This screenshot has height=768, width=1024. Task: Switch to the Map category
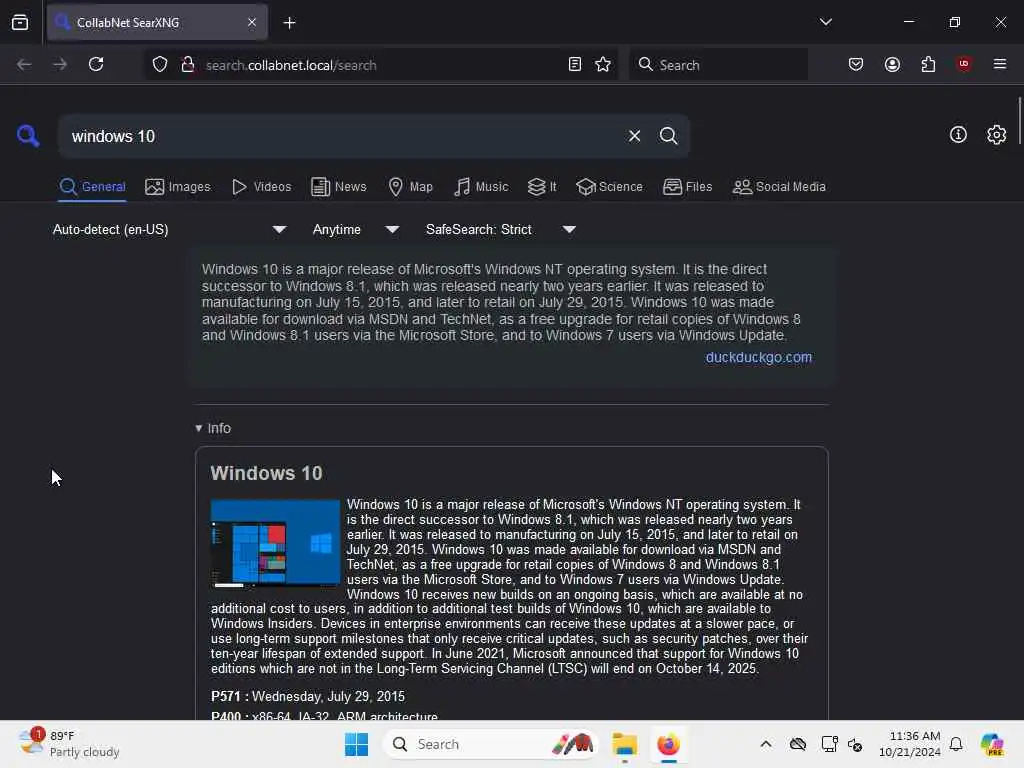tap(411, 187)
